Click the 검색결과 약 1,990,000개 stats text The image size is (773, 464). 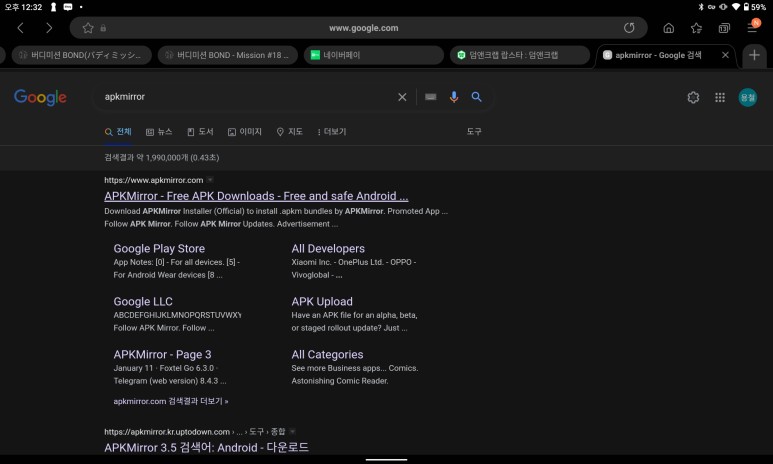click(162, 158)
